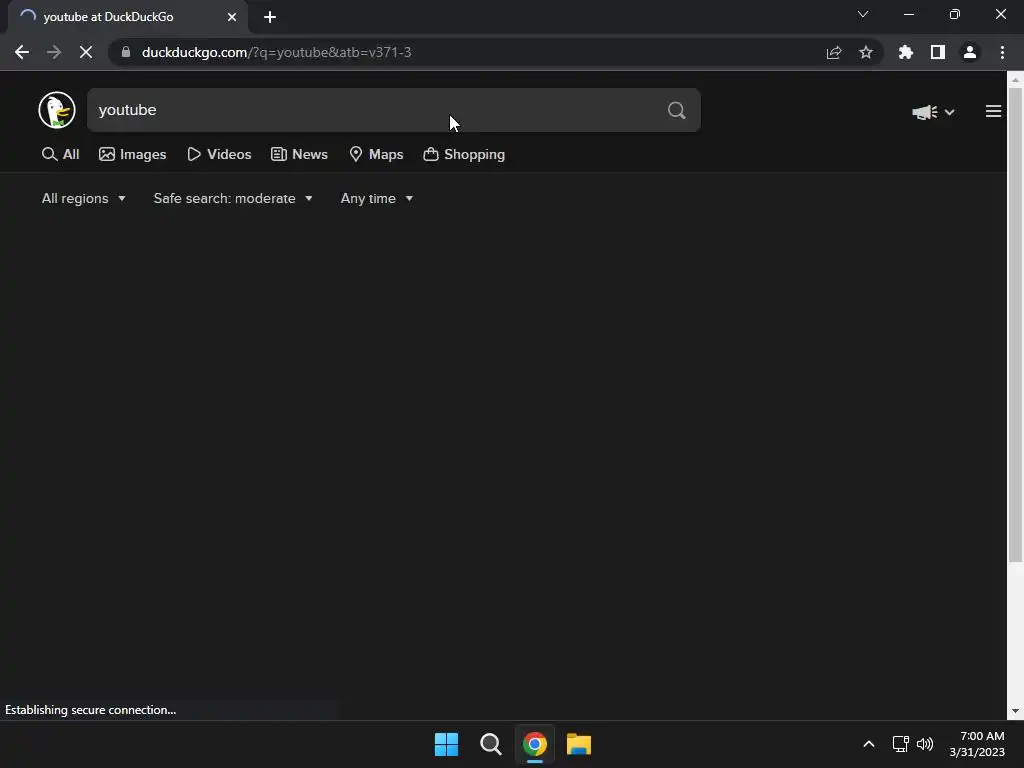The width and height of the screenshot is (1024, 768).
Task: Open a new browser tab
Action: coord(270,17)
